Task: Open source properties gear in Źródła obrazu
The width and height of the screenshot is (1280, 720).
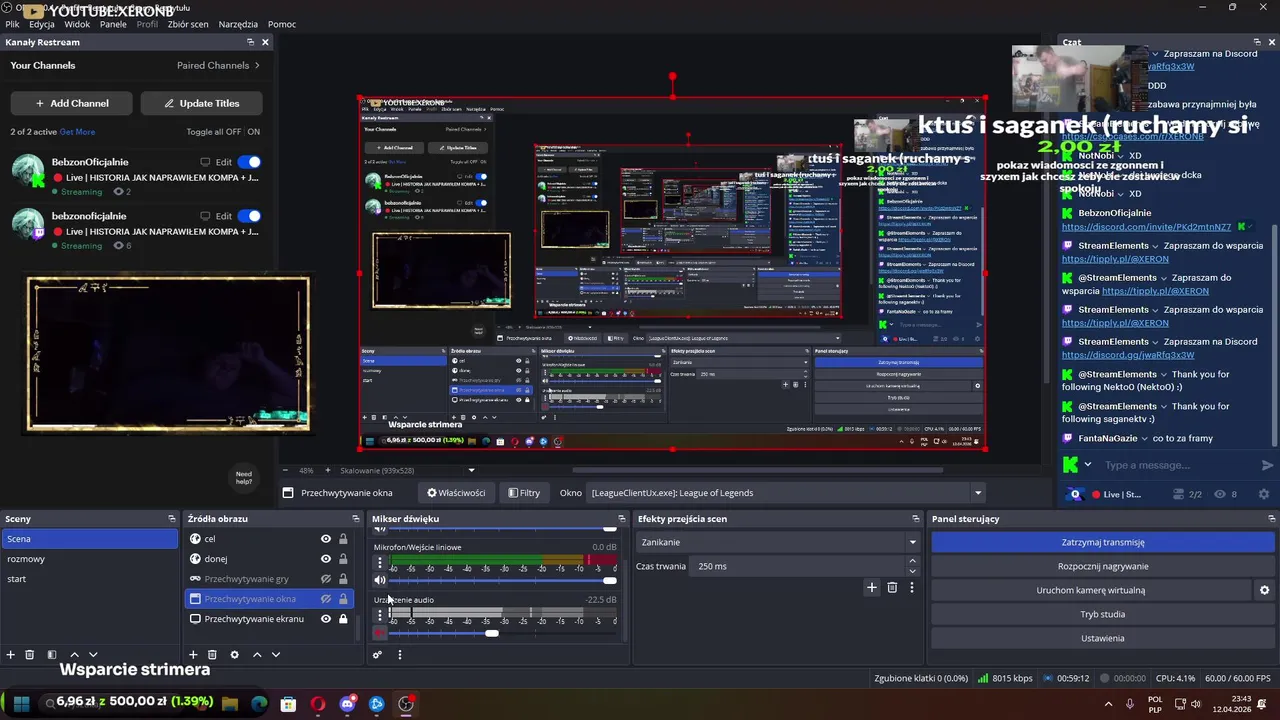Action: [234, 655]
